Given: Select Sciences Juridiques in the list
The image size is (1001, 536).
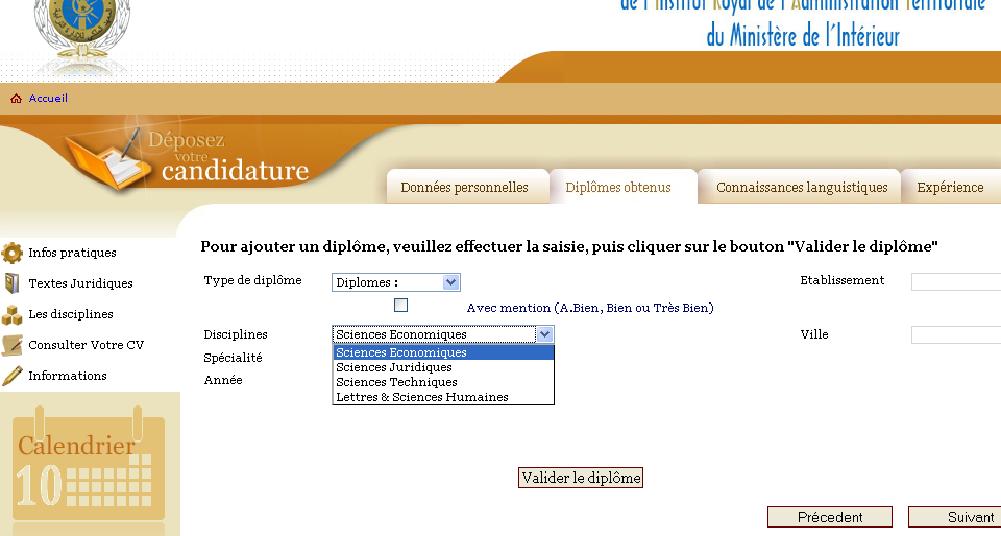Looking at the screenshot, I should tap(444, 367).
